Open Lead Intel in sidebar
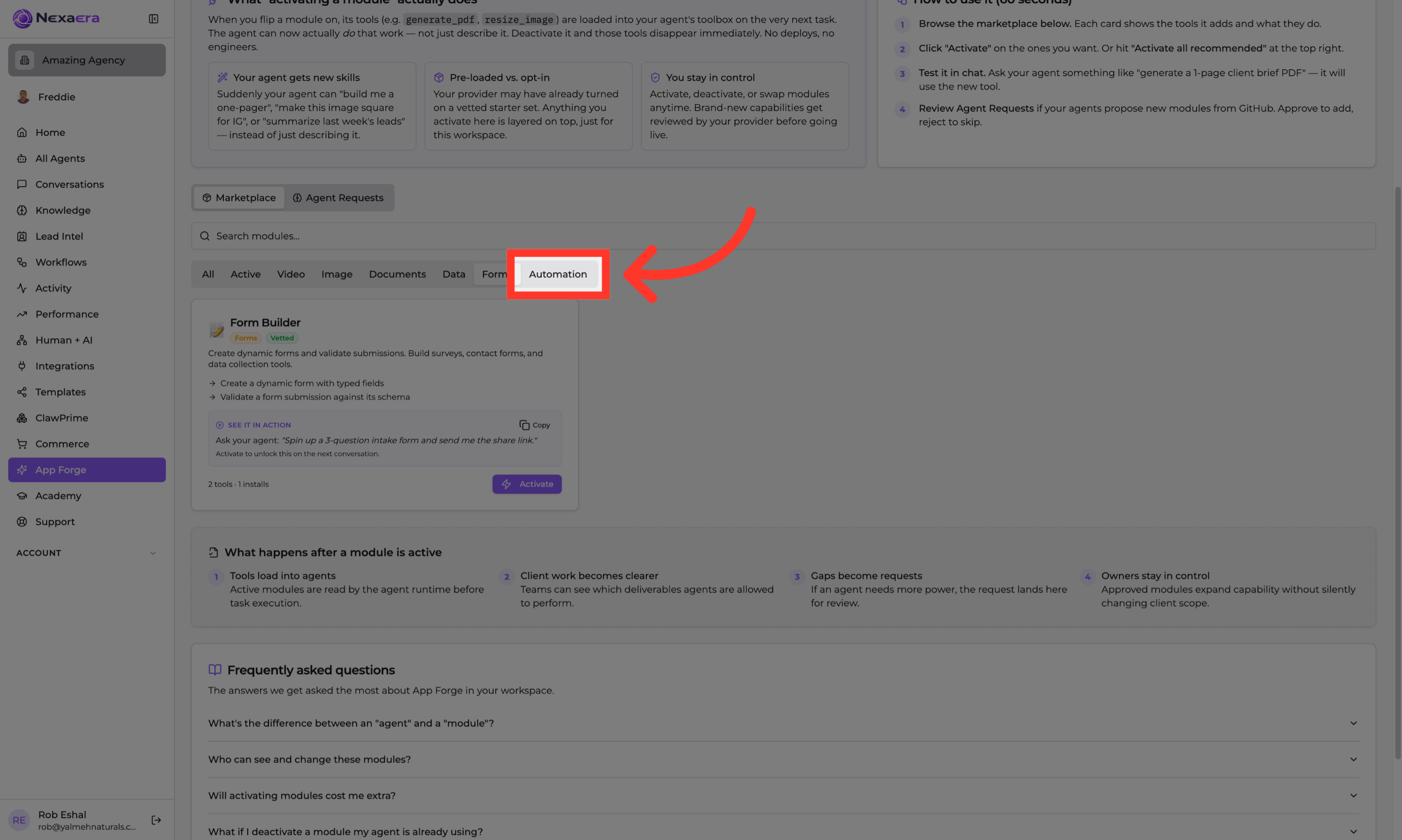The width and height of the screenshot is (1402, 840). [x=87, y=237]
